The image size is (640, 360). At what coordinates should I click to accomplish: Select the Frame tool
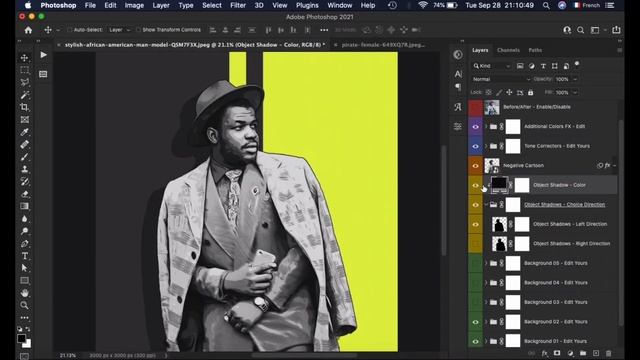[x=24, y=120]
